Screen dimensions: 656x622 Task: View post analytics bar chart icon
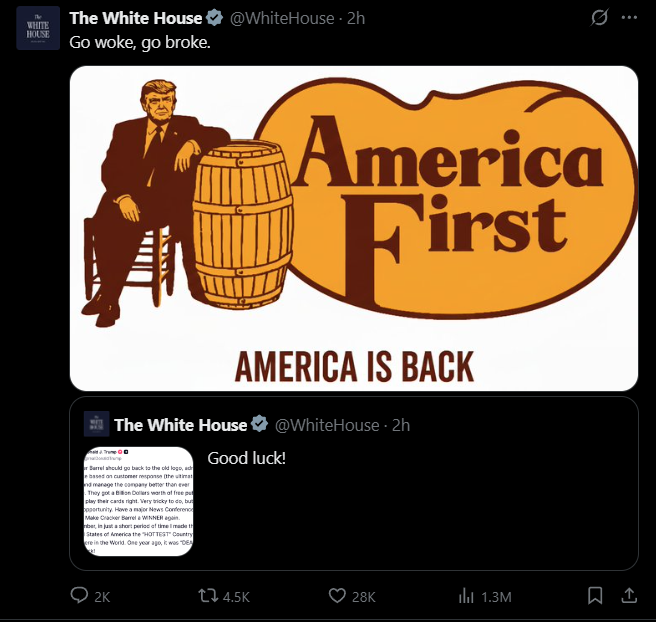[466, 596]
